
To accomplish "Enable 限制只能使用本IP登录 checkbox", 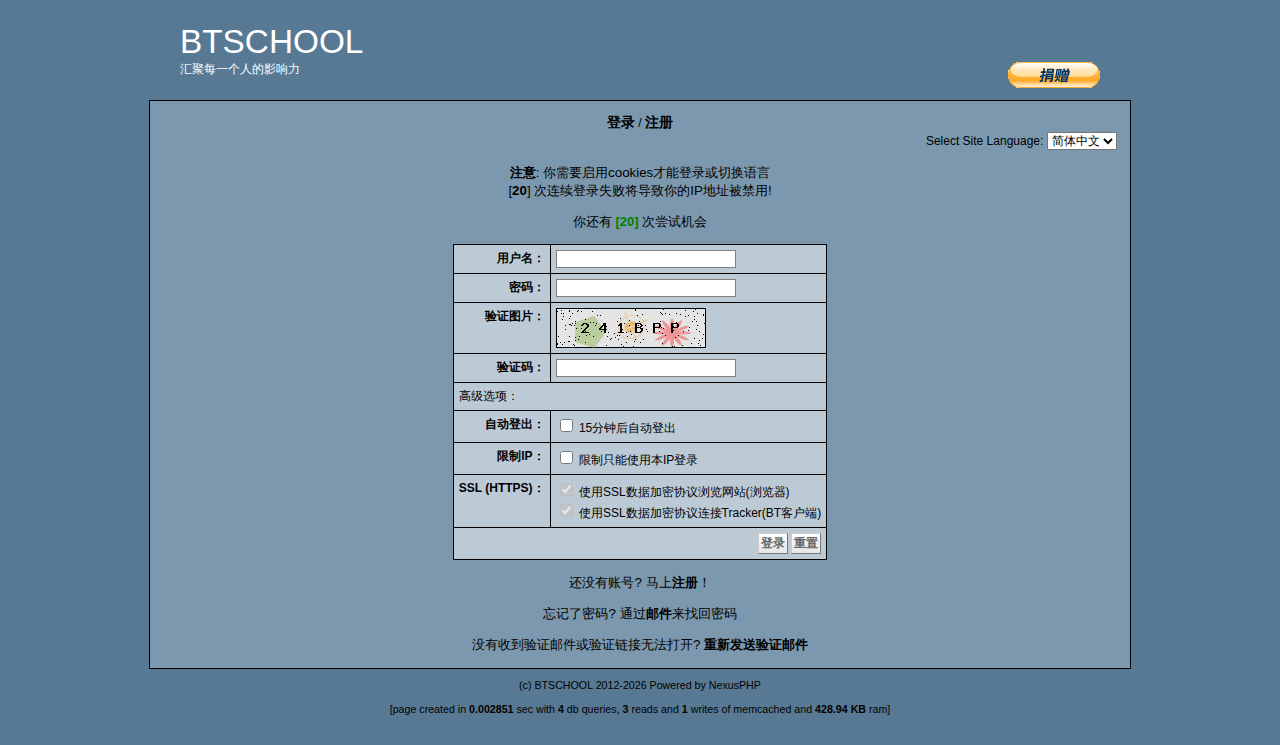I will 566,458.
